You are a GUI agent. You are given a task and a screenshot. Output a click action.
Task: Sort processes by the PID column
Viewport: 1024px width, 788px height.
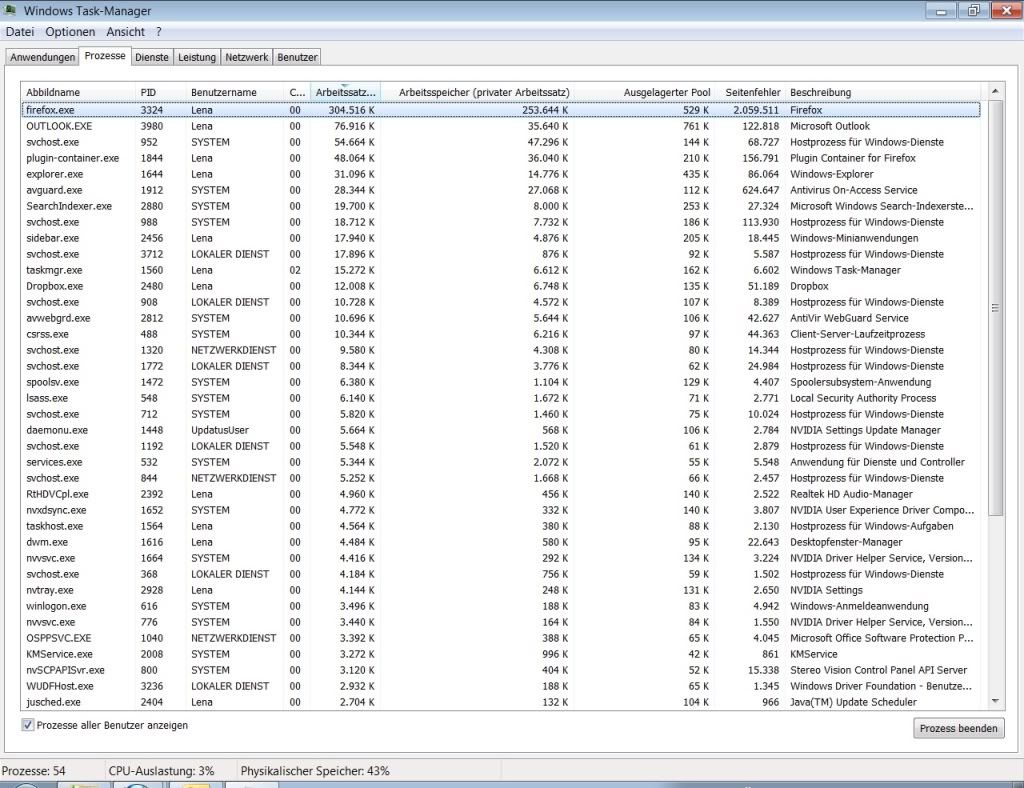tap(160, 93)
